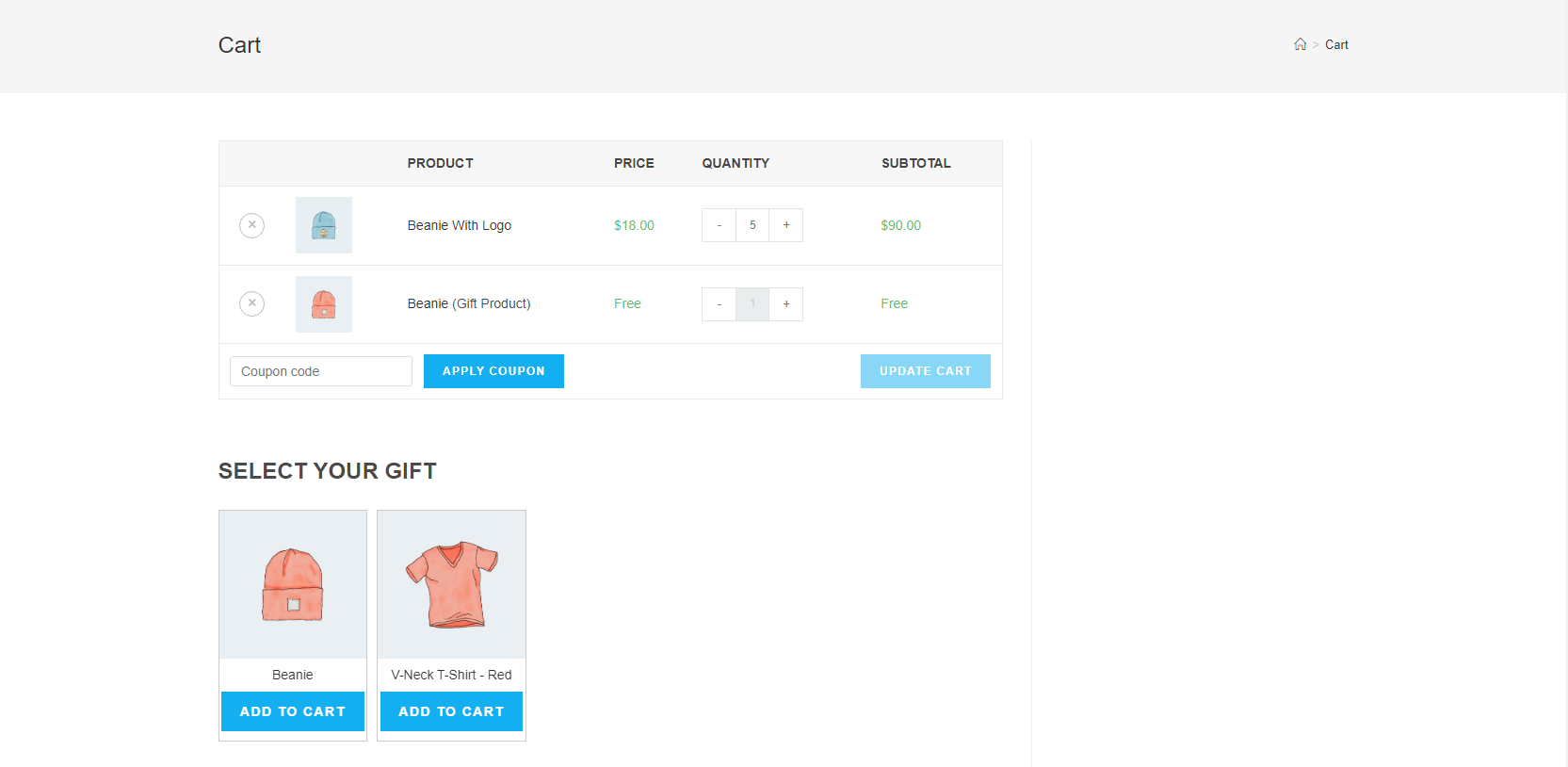The width and height of the screenshot is (1568, 767).
Task: Click the orange Beanie gift image
Action: [292, 585]
